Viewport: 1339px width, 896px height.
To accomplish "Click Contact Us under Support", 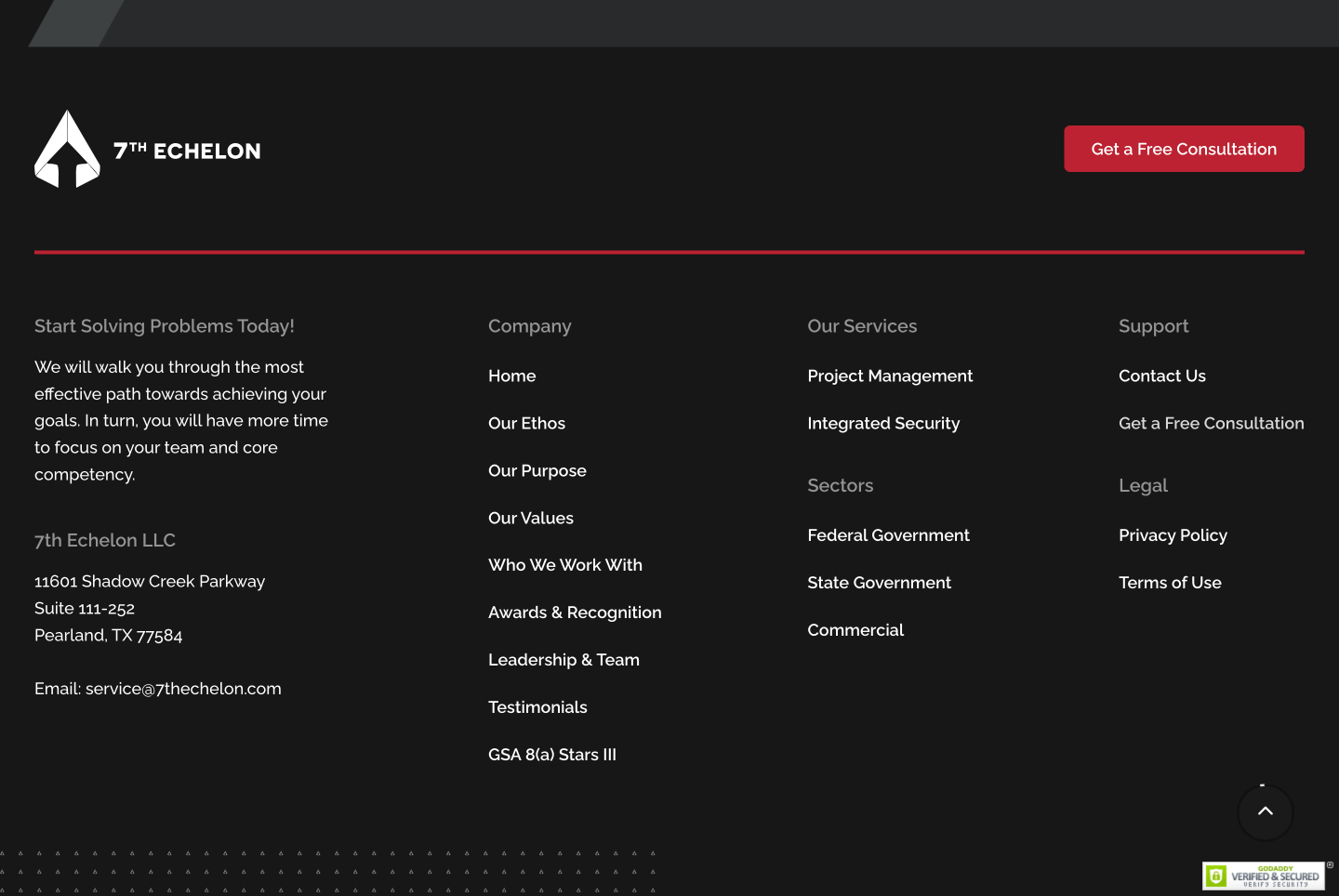I will tap(1161, 376).
